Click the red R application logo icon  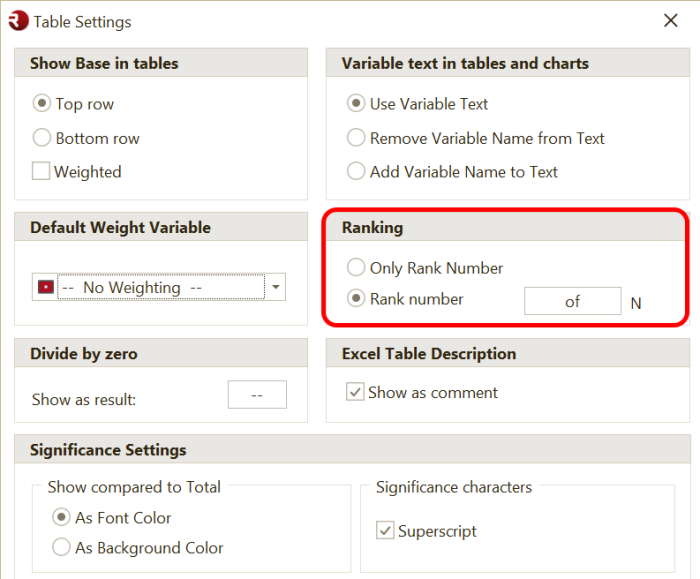[18, 20]
